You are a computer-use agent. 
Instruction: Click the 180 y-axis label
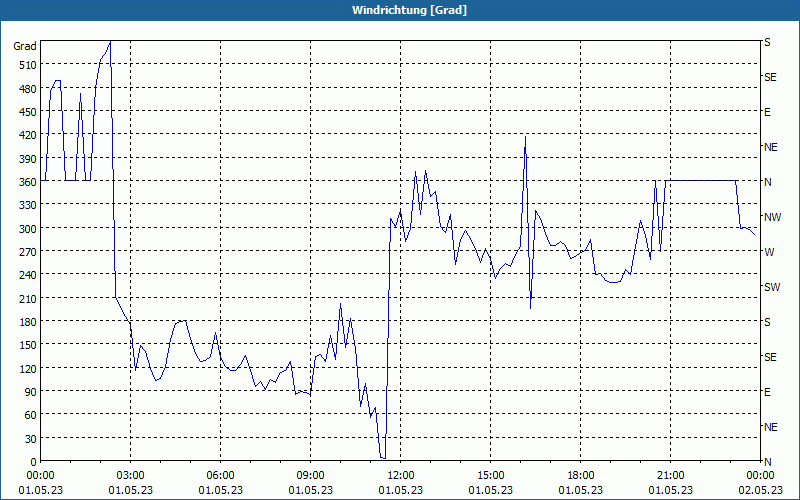click(x=28, y=321)
